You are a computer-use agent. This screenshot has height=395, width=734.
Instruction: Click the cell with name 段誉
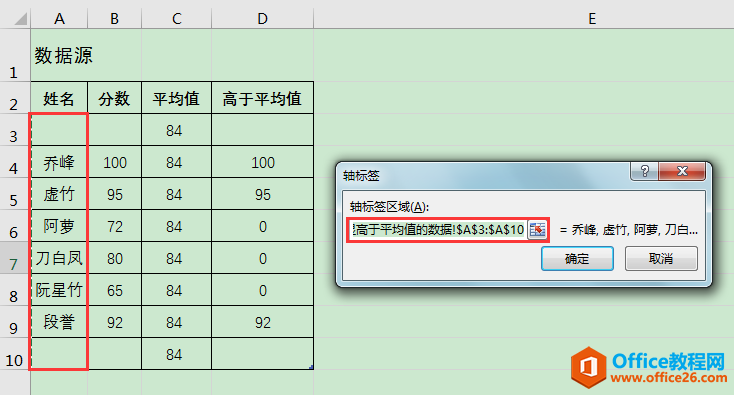(59, 322)
